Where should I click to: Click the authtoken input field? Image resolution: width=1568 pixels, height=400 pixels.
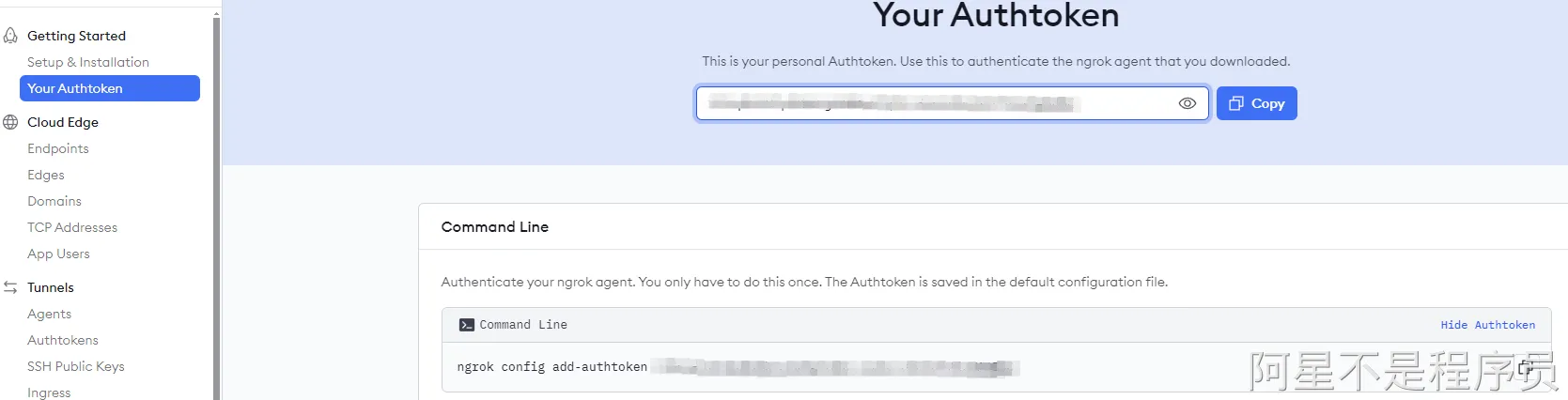pyautogui.click(x=935, y=103)
